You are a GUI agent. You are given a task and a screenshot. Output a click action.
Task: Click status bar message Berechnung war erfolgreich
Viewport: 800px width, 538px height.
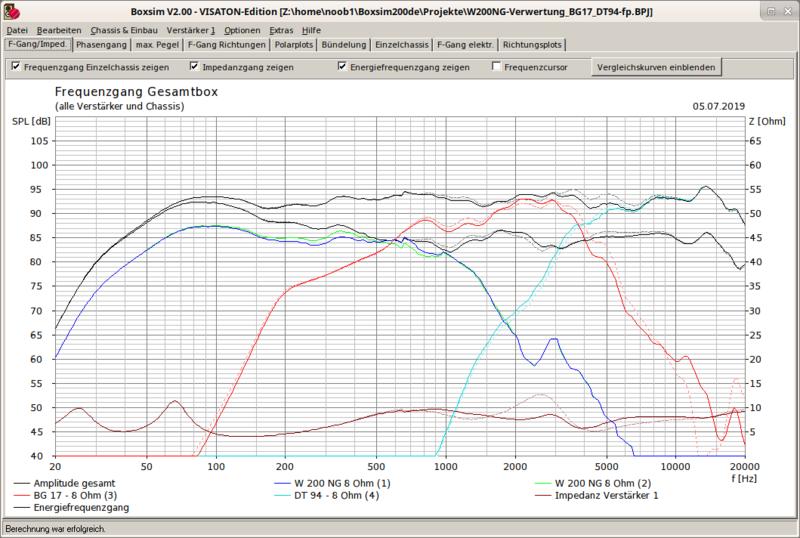(x=56, y=529)
